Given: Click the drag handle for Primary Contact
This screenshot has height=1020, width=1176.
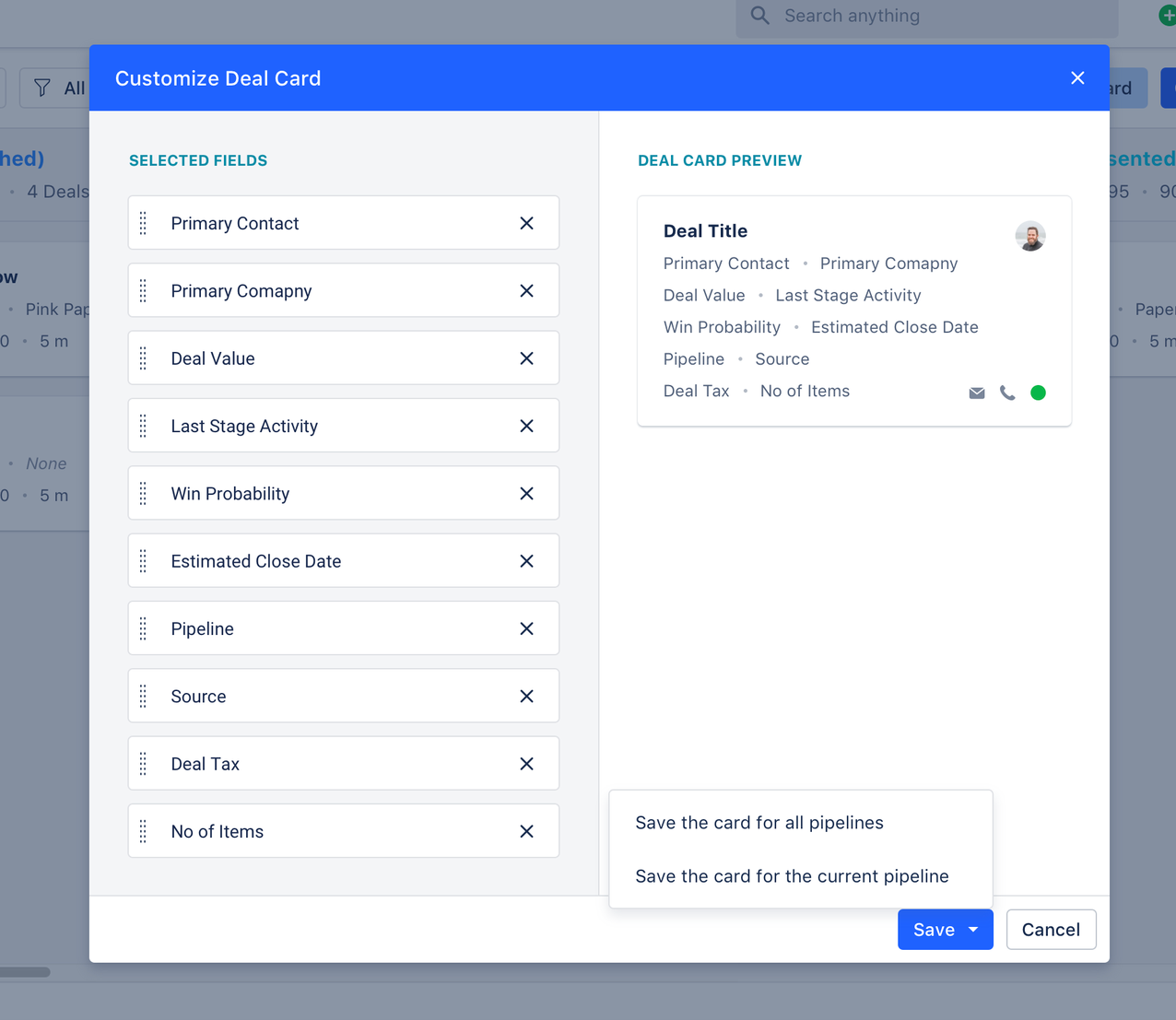Looking at the screenshot, I should 143,223.
